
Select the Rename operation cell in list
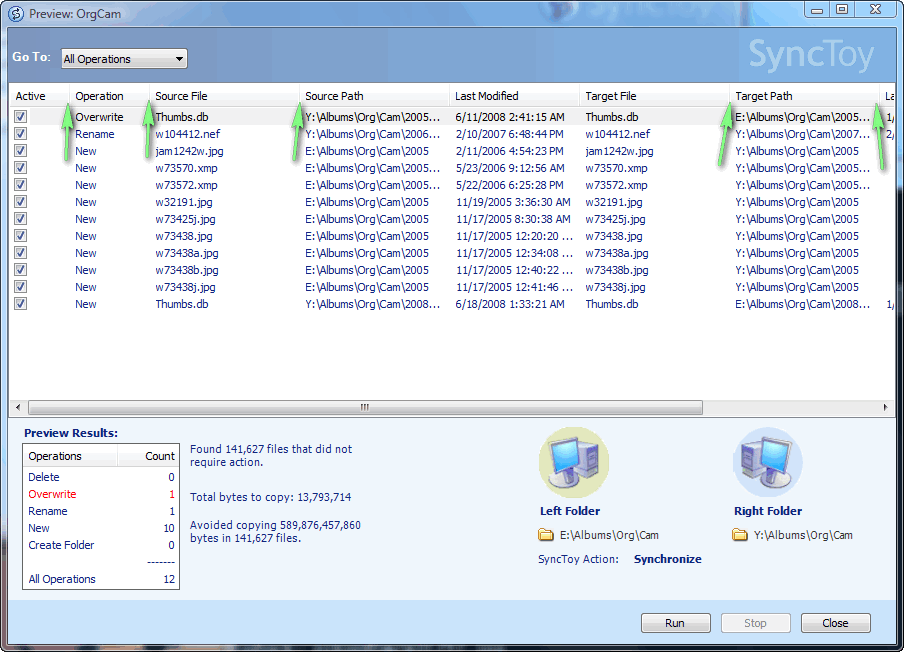pos(95,134)
